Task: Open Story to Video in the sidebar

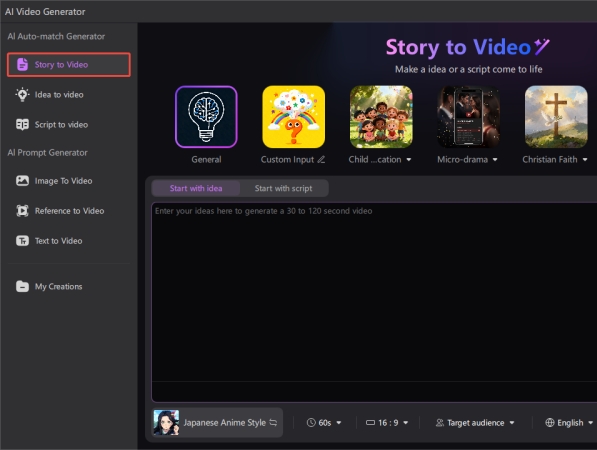Action: [69, 65]
